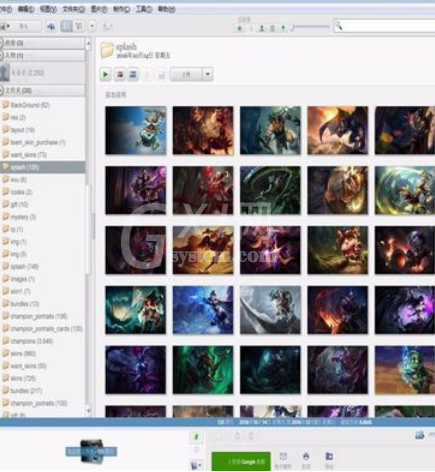Filter to show starred photos only
The height and width of the screenshot is (472, 435).
240,28
